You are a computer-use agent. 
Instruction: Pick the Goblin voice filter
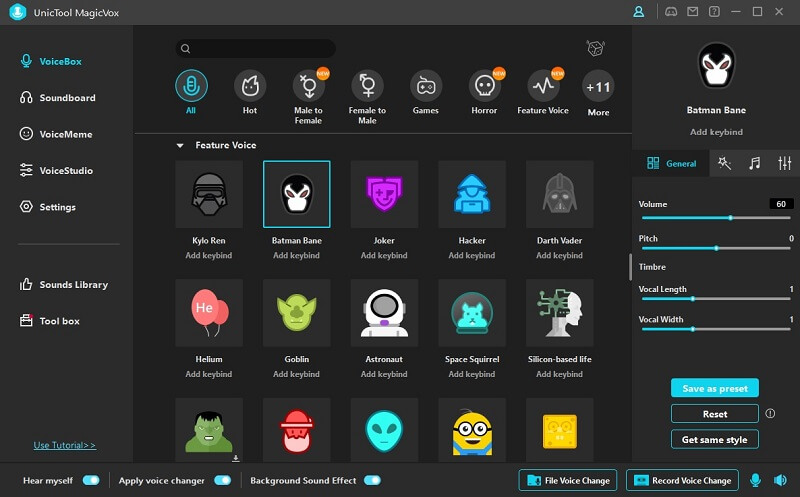click(x=296, y=313)
